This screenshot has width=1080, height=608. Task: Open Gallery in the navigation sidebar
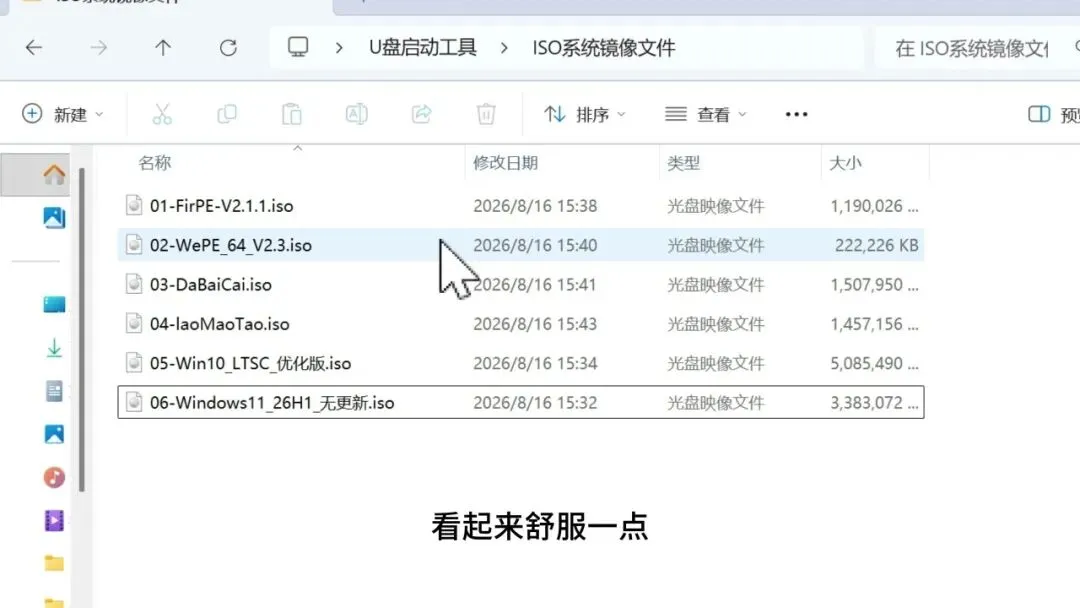click(54, 218)
